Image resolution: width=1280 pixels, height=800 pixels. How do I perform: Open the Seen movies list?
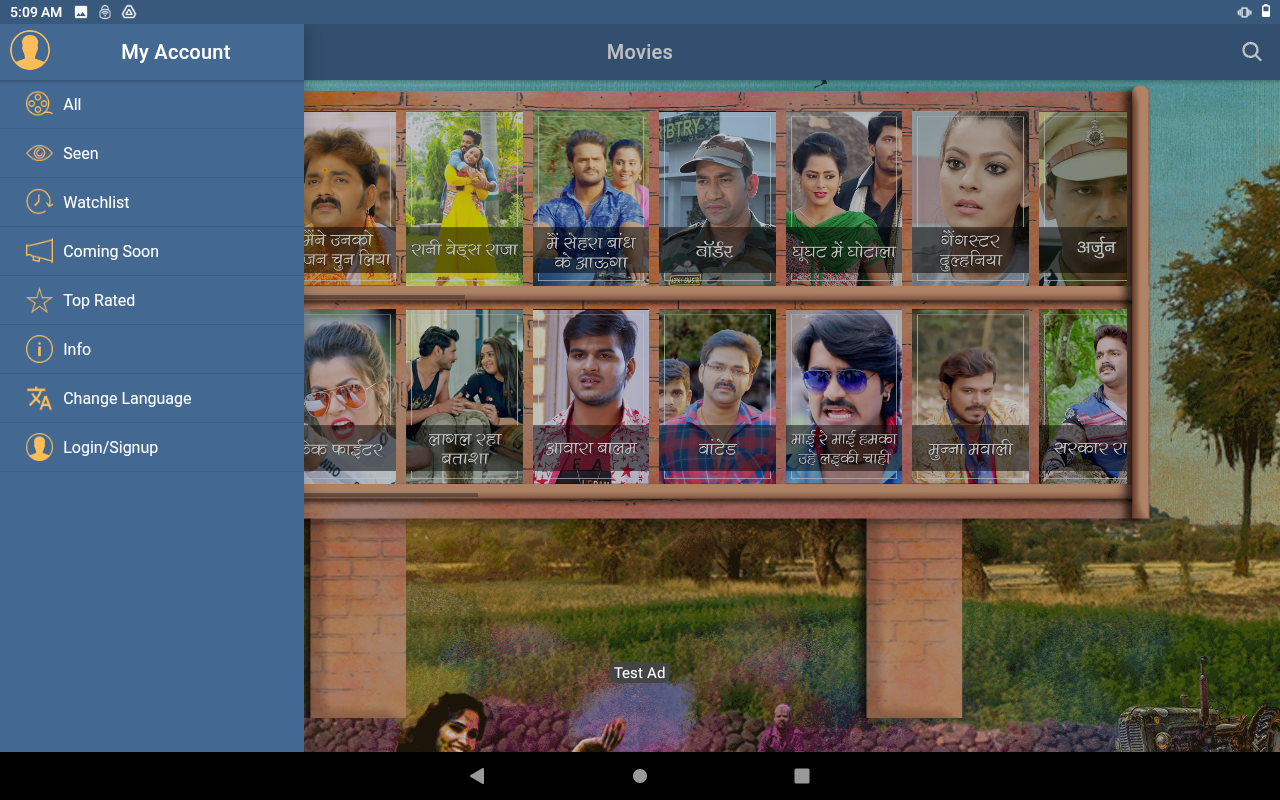coord(152,153)
